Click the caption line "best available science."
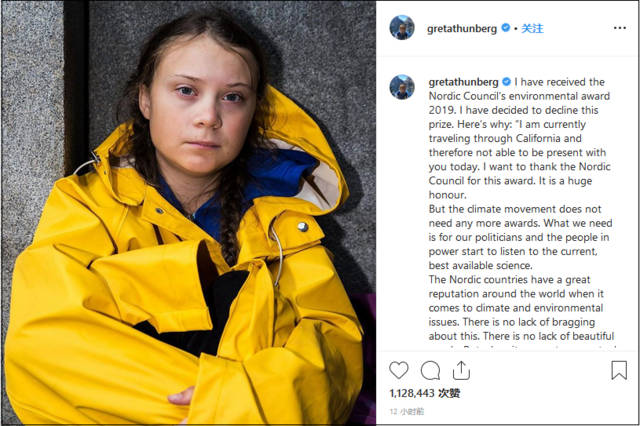This screenshot has width=640, height=426. click(480, 265)
